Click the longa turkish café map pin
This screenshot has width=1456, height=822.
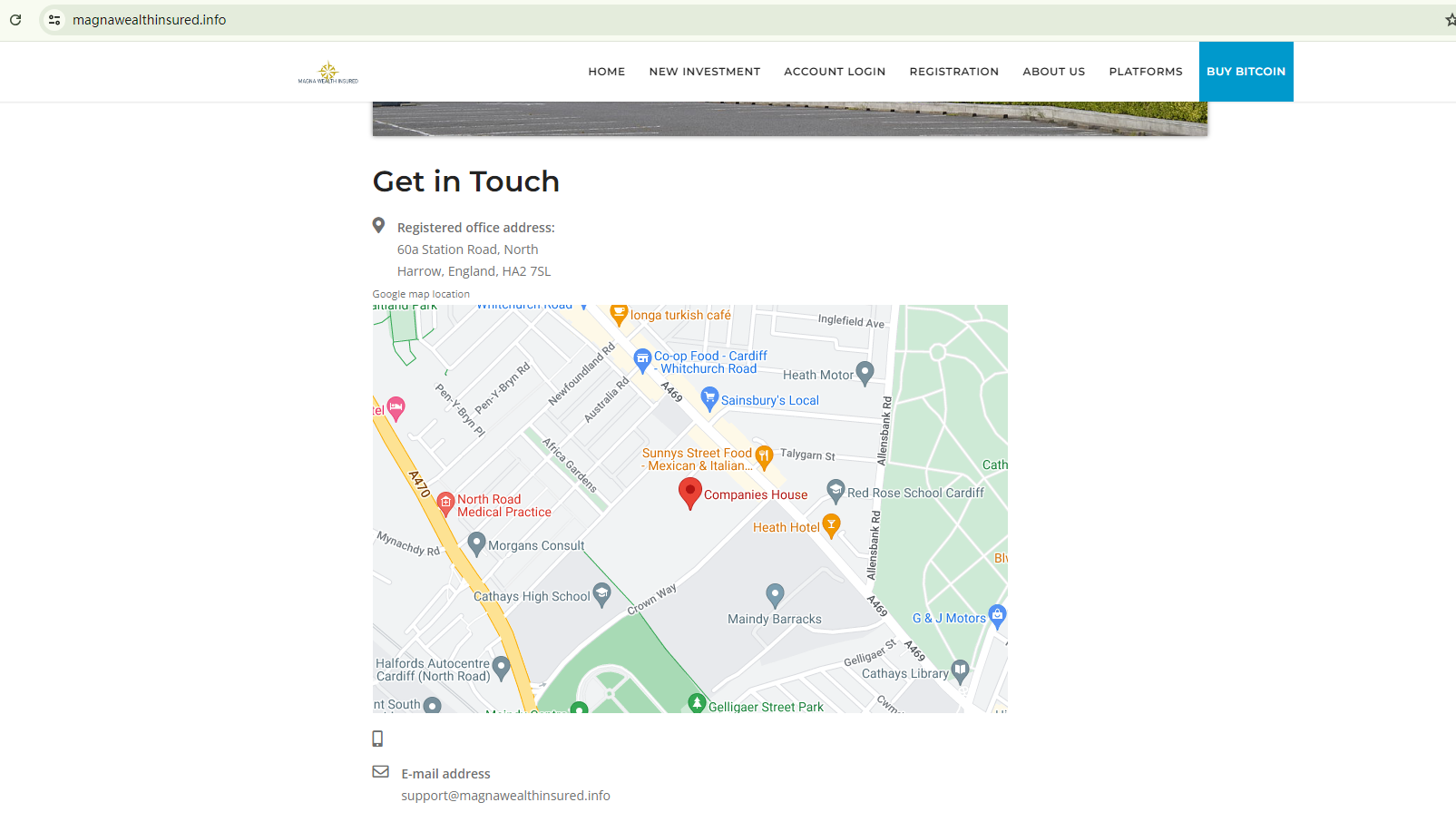coord(619,315)
